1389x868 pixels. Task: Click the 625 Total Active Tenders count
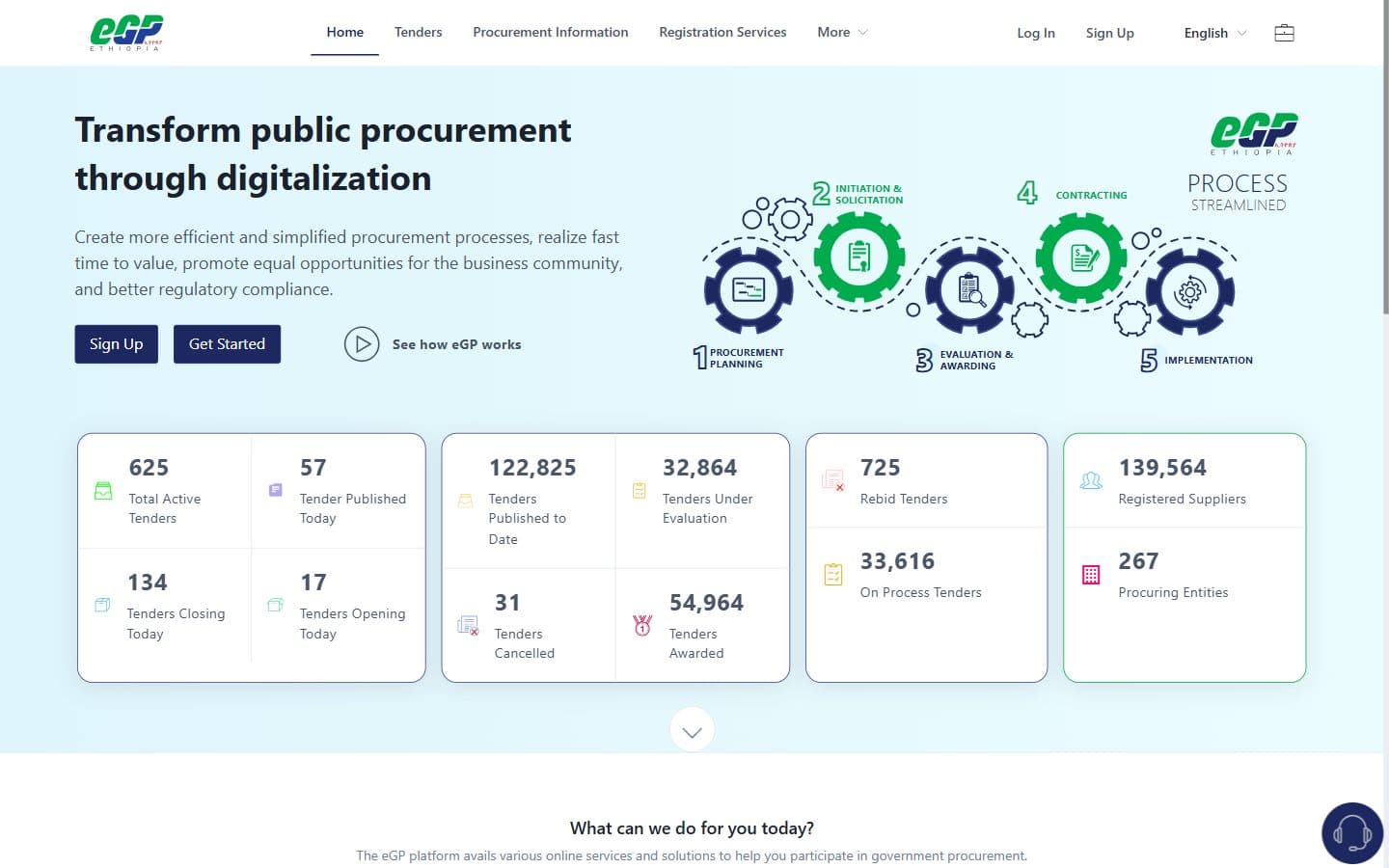pos(149,468)
